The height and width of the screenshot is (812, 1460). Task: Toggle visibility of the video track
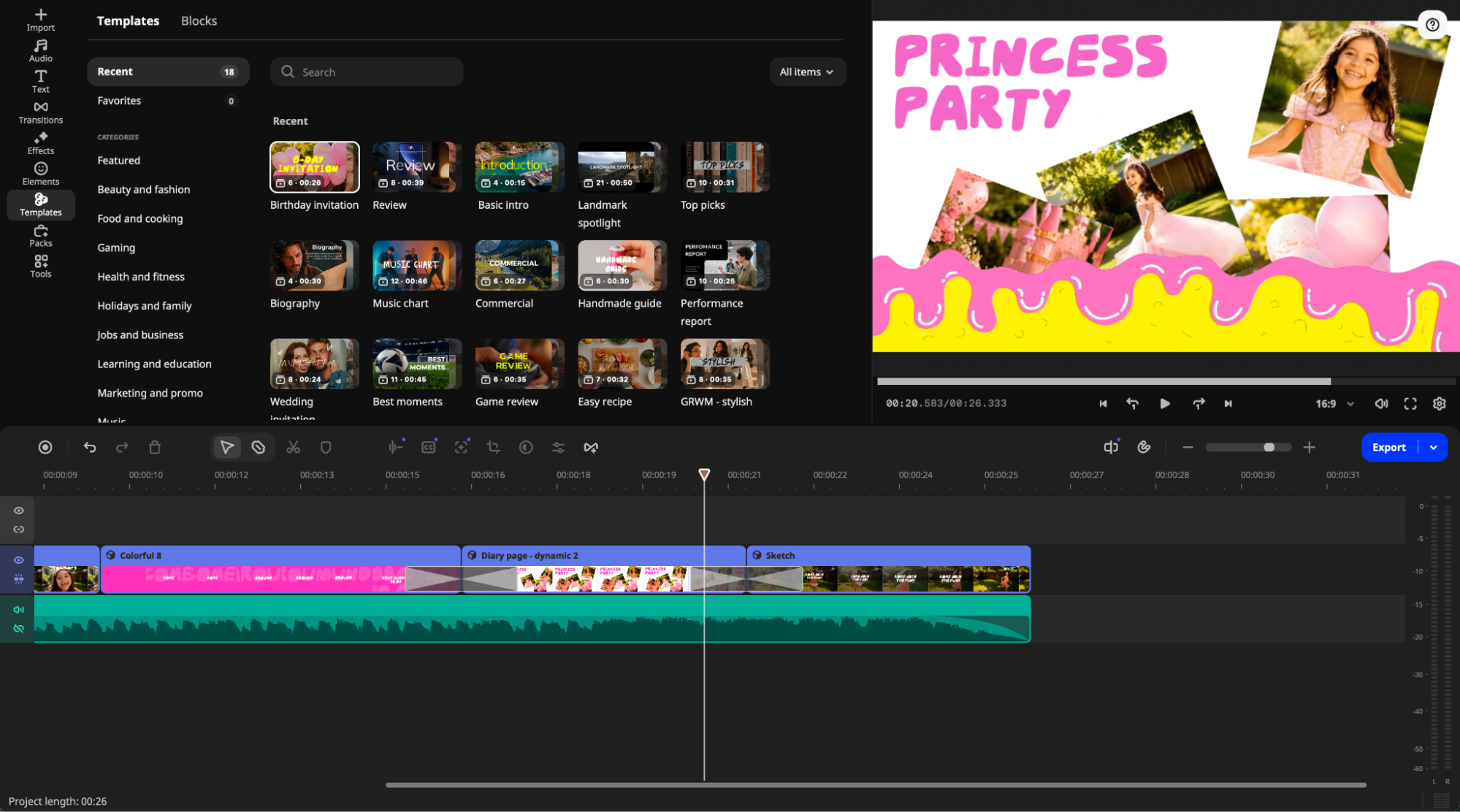click(19, 560)
